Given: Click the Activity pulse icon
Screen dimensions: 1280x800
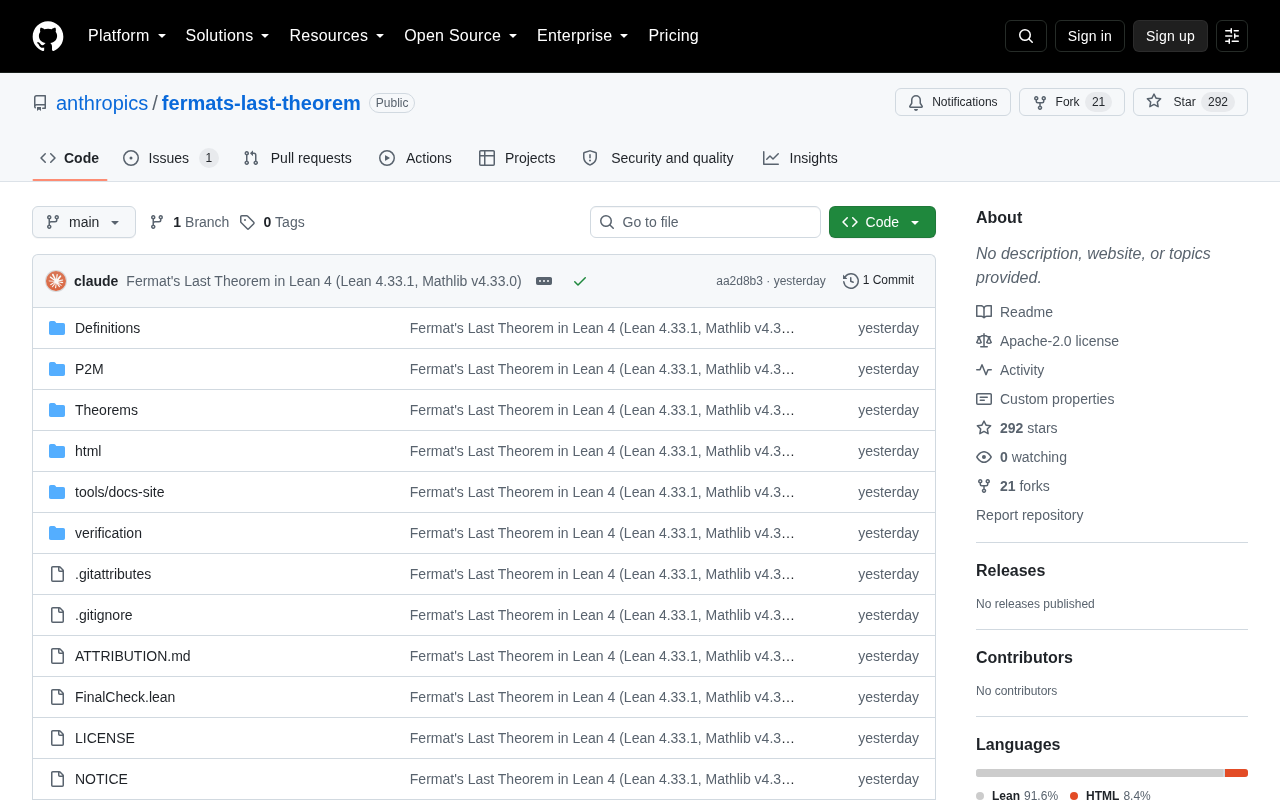Looking at the screenshot, I should click(x=984, y=370).
